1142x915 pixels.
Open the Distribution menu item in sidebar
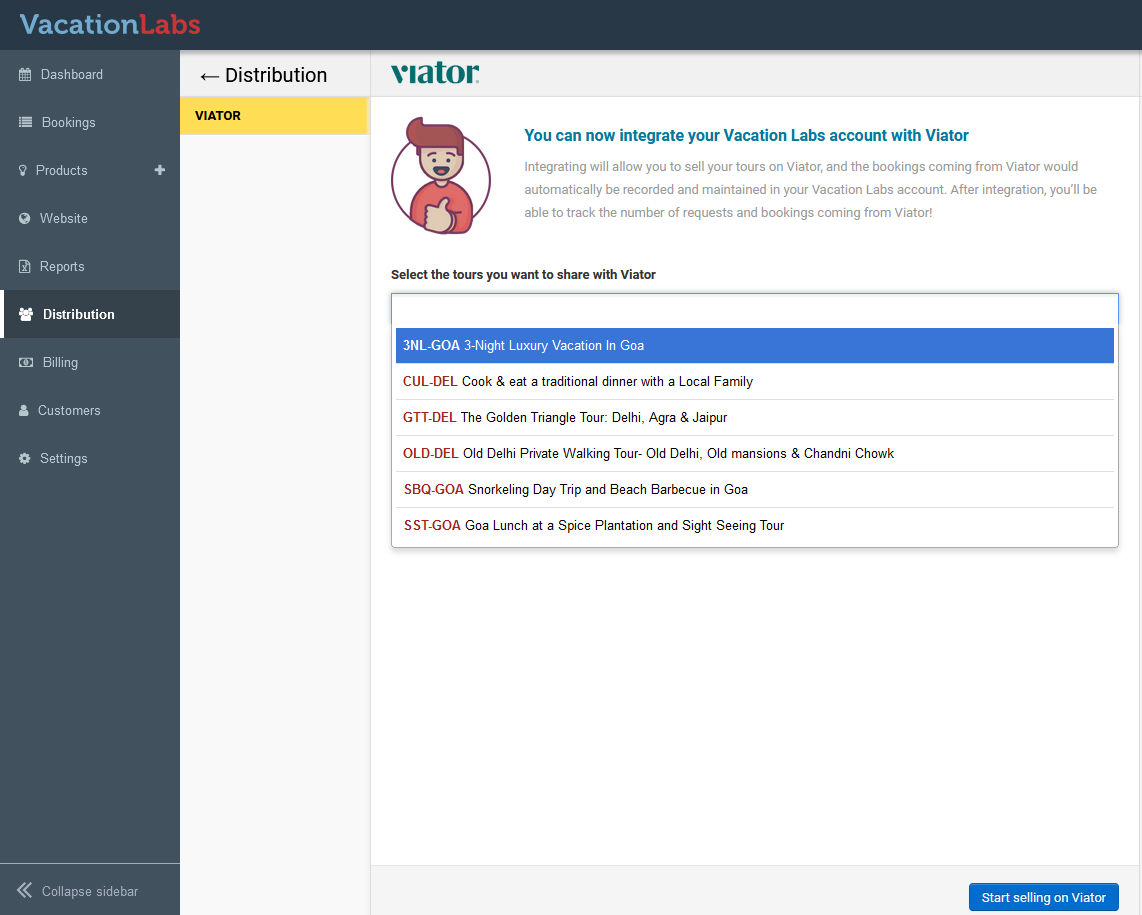[79, 315]
